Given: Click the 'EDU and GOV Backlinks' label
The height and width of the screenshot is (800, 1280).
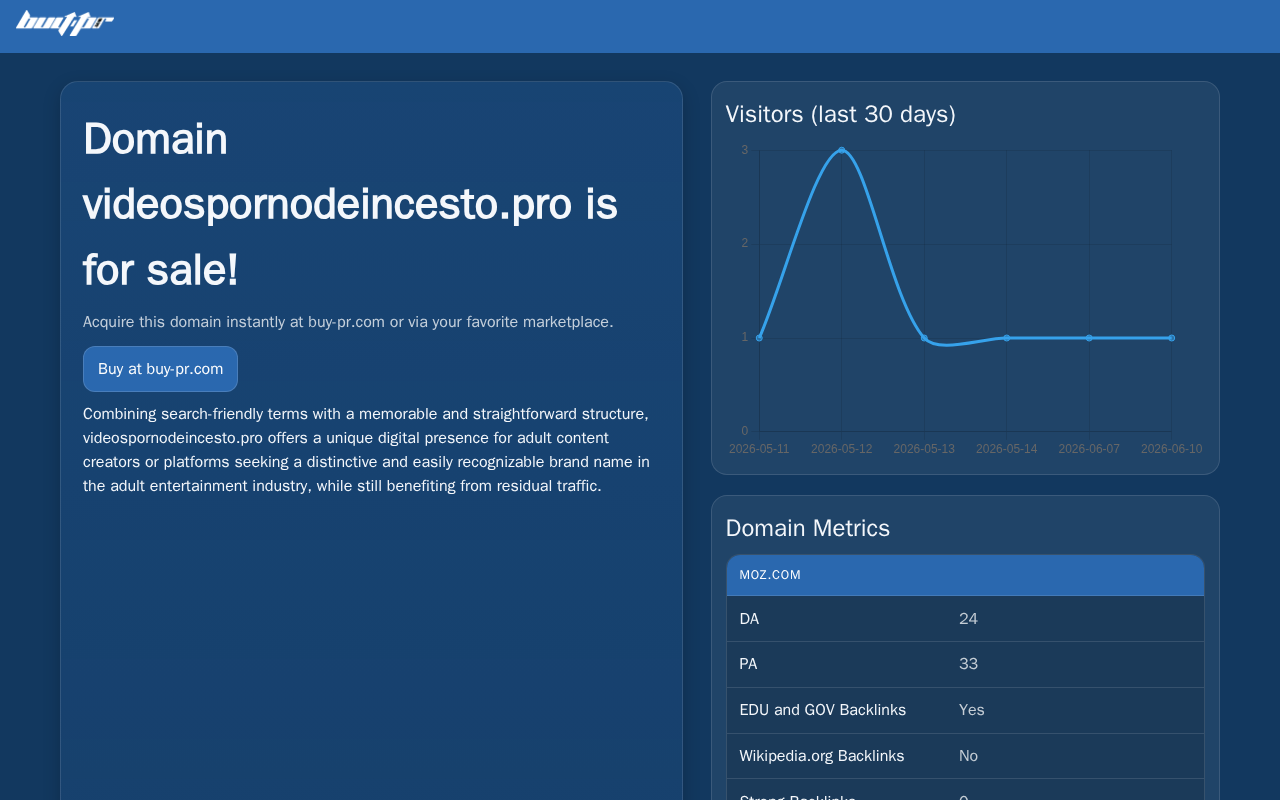Looking at the screenshot, I should [x=823, y=710].
